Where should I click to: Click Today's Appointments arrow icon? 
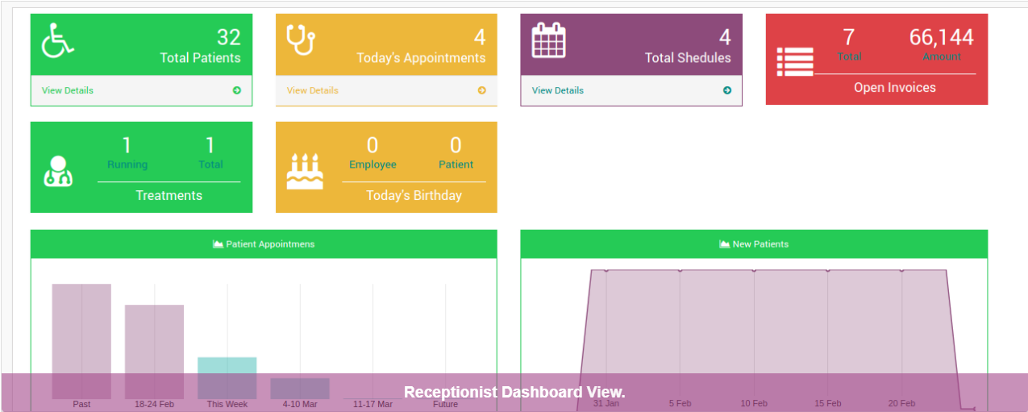pos(482,91)
